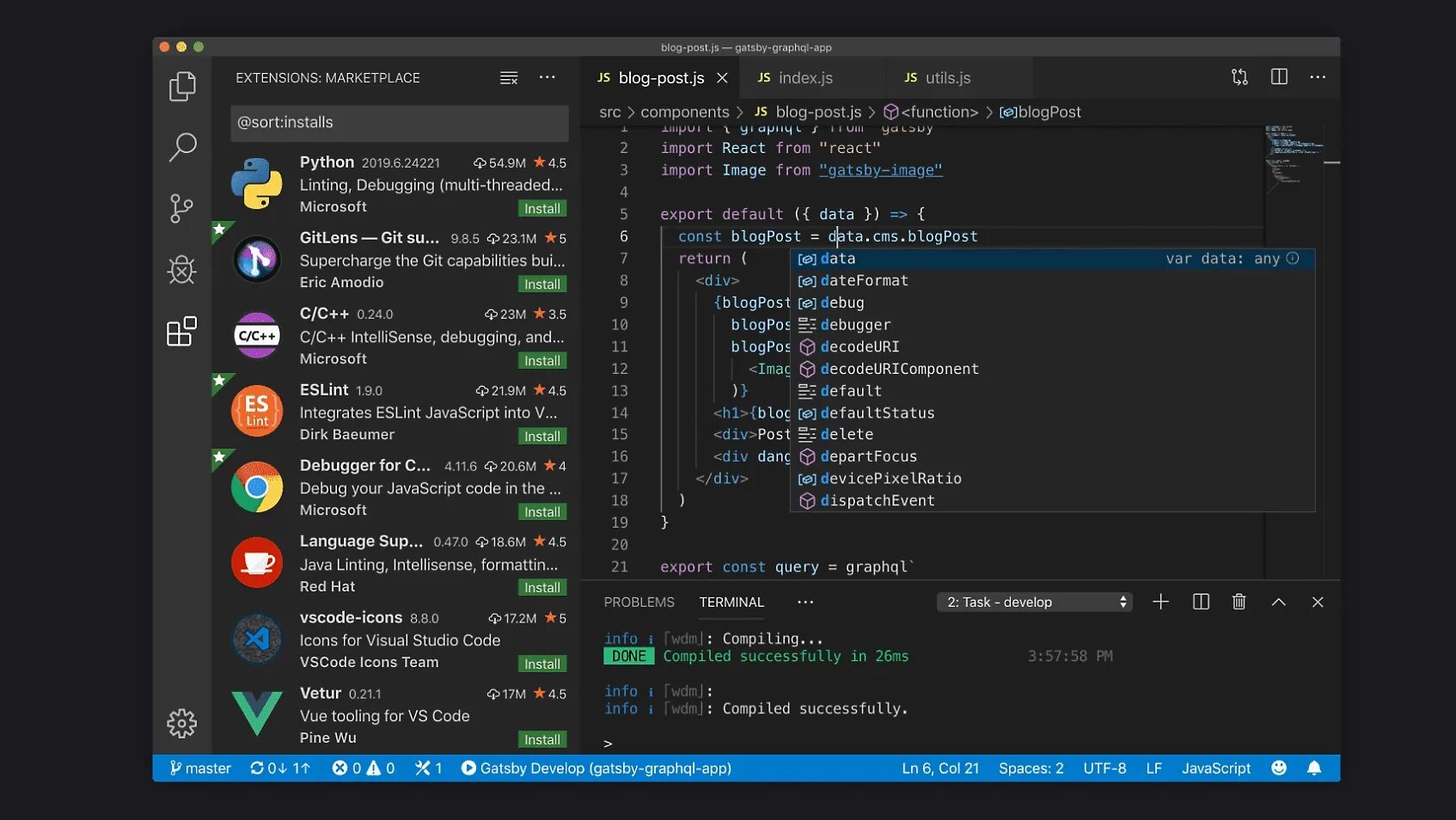Image resolution: width=1456 pixels, height=820 pixels.
Task: Show details for the data suggestion info icon
Action: [x=1293, y=258]
